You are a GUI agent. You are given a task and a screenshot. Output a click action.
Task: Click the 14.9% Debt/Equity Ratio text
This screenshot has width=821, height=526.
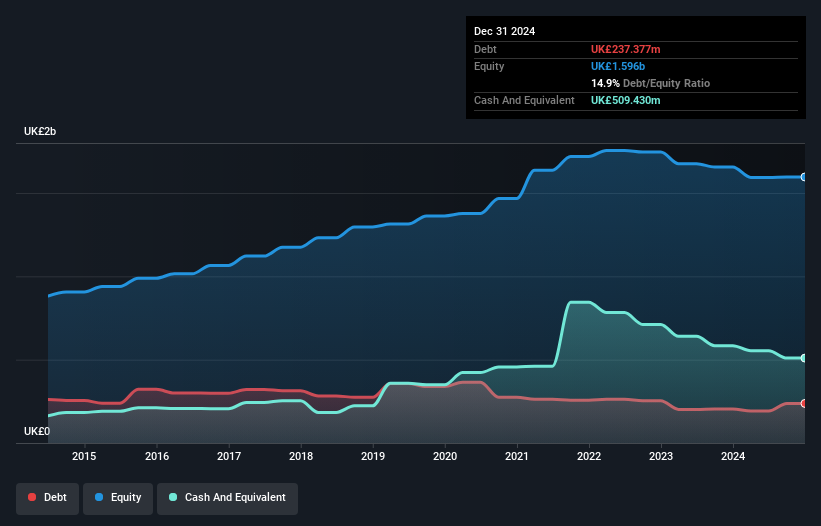click(x=650, y=83)
